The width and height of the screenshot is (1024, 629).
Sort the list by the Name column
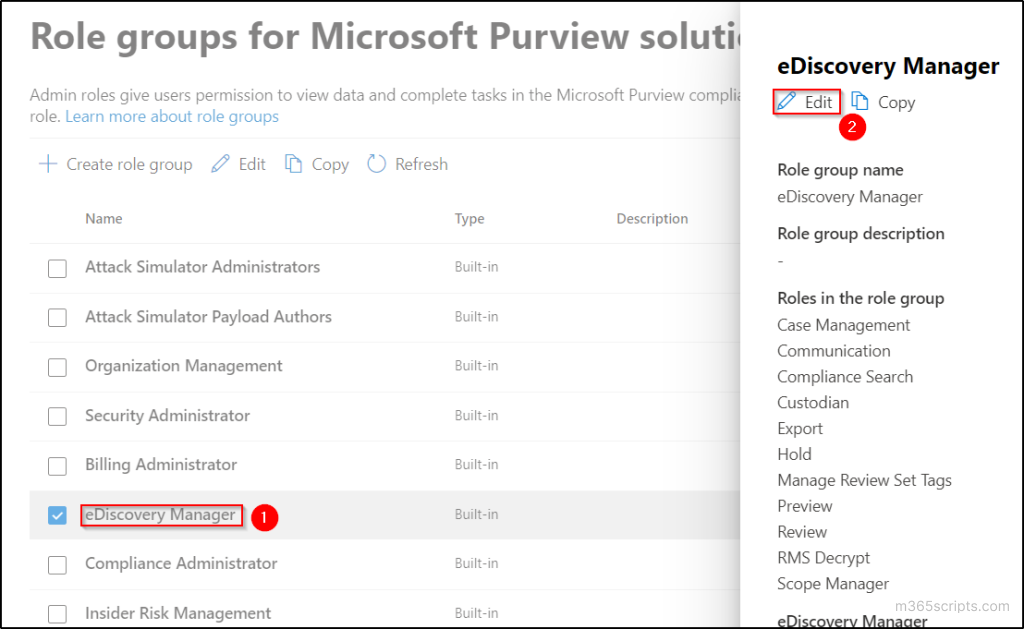[x=103, y=218]
